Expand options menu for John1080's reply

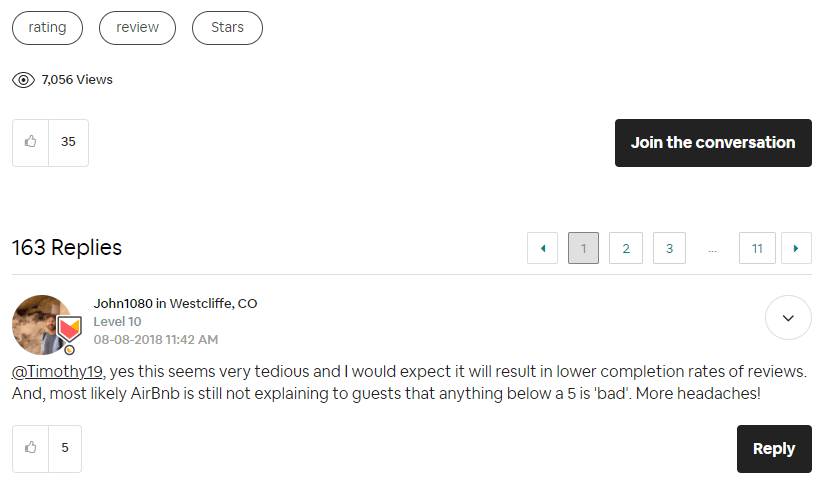[788, 318]
